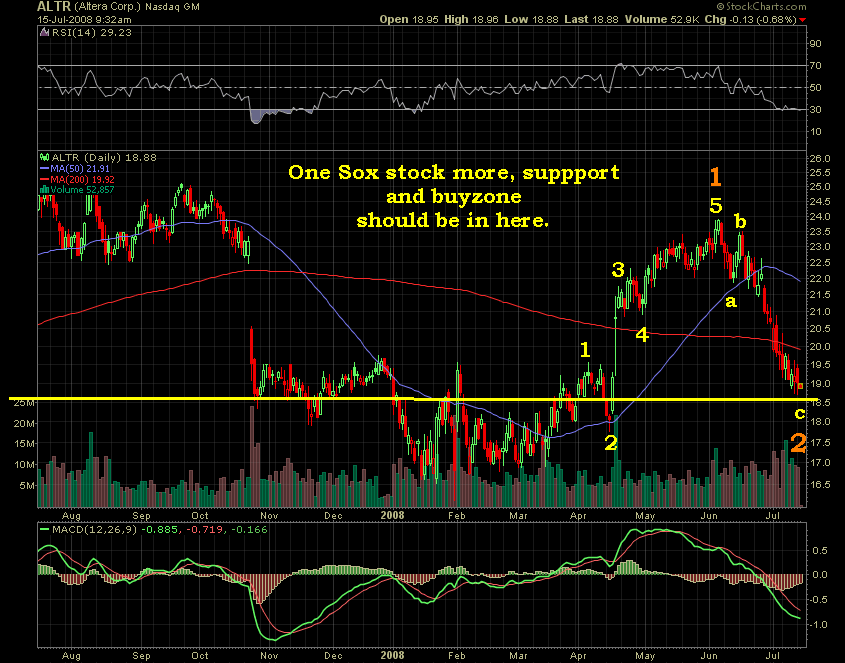Click the ALTR ticker symbol in the title

54,7
